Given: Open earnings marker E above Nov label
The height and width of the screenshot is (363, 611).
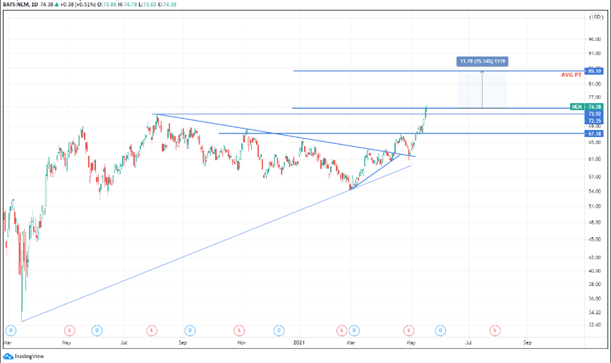Looking at the screenshot, I should click(x=239, y=331).
